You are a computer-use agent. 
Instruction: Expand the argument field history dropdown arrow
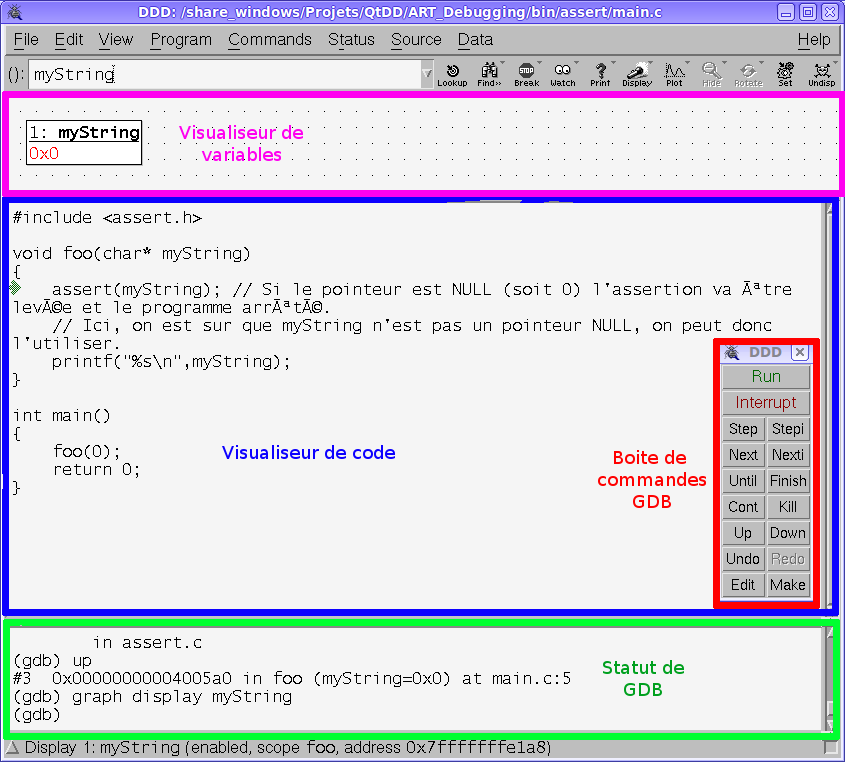427,74
